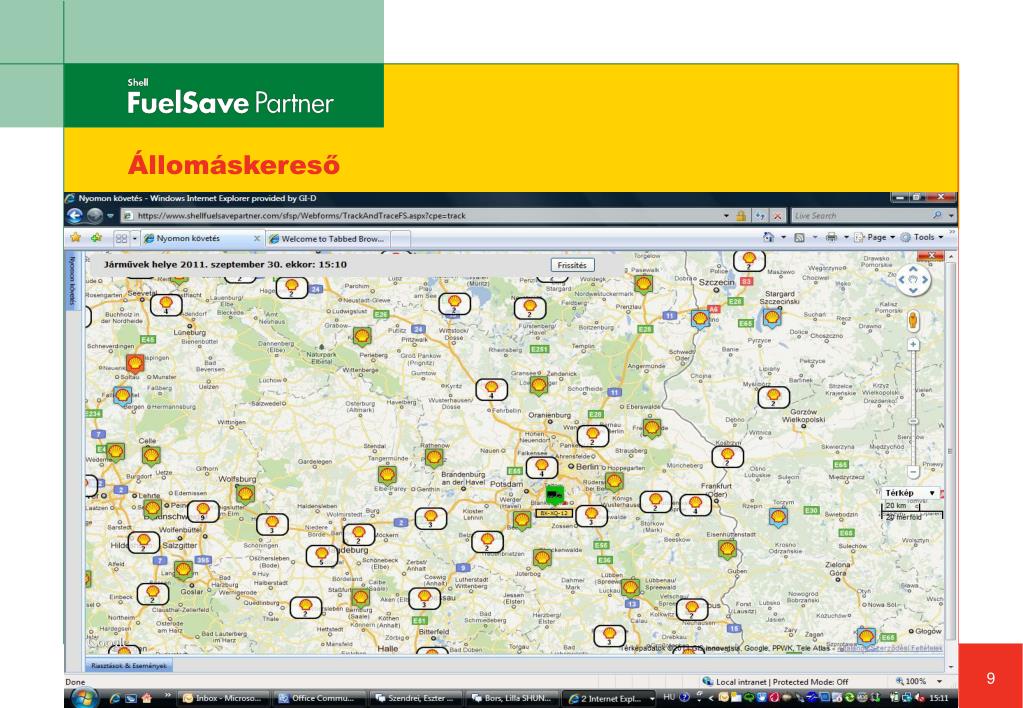Click the Live Search magnifier icon
Viewport: 1023px width, 708px height.
click(938, 215)
